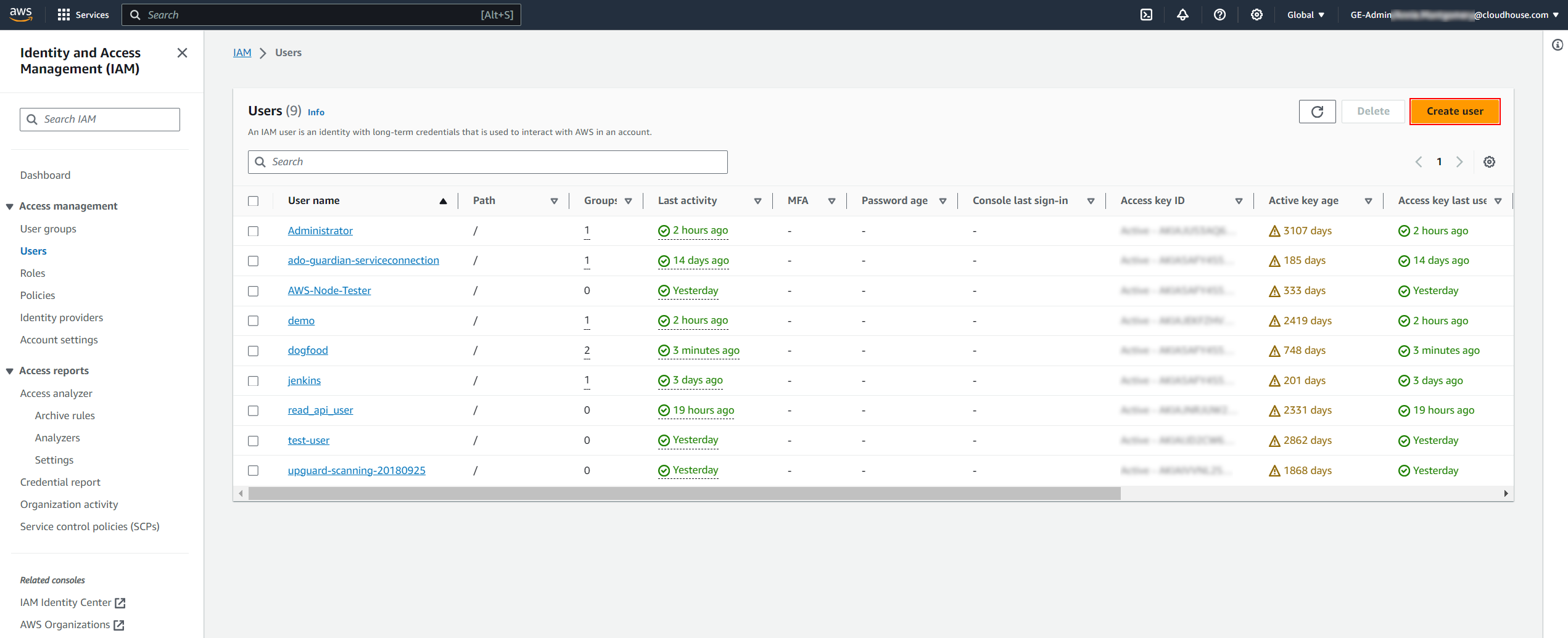Open the Info link beside Users
Image resolution: width=1568 pixels, height=638 pixels.
click(x=316, y=112)
